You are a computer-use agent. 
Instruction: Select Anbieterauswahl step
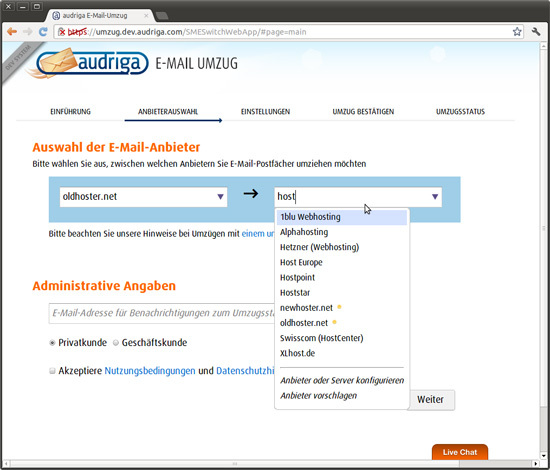(x=168, y=112)
